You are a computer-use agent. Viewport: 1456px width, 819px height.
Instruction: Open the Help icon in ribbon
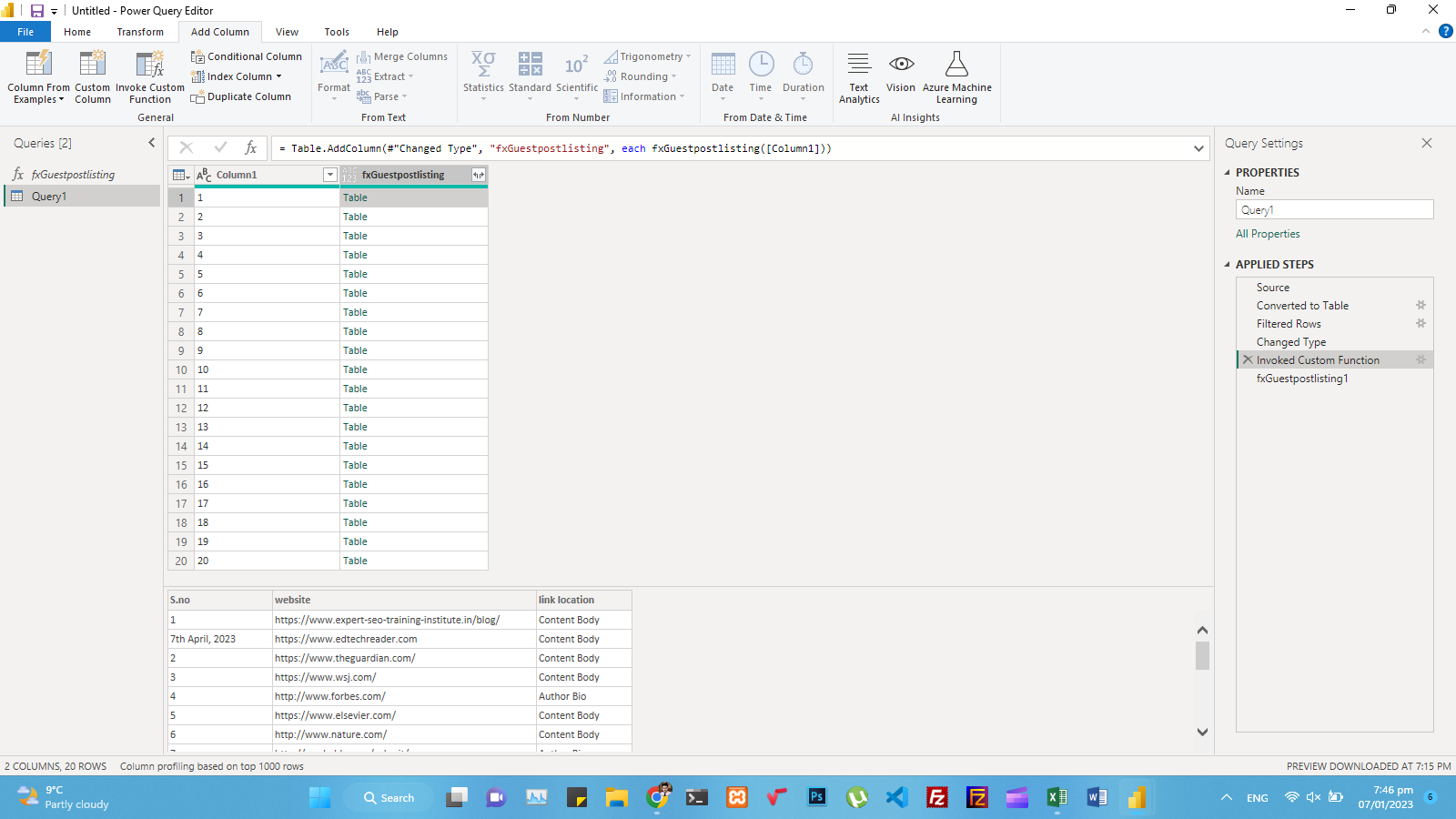click(1445, 31)
